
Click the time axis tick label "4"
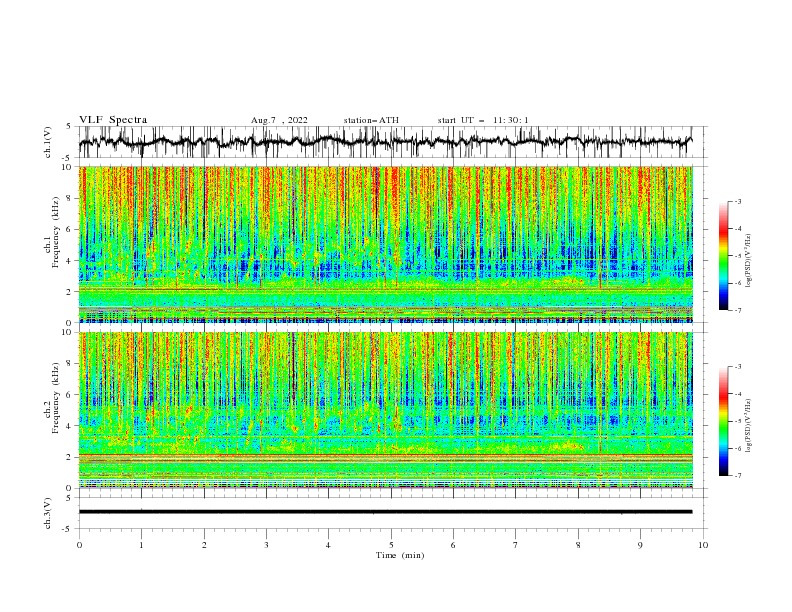pos(328,545)
